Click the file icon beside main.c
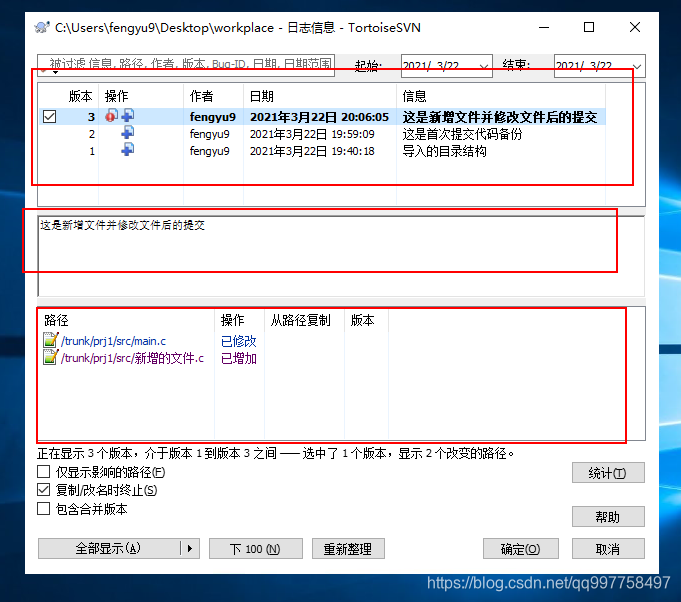 (x=51, y=340)
